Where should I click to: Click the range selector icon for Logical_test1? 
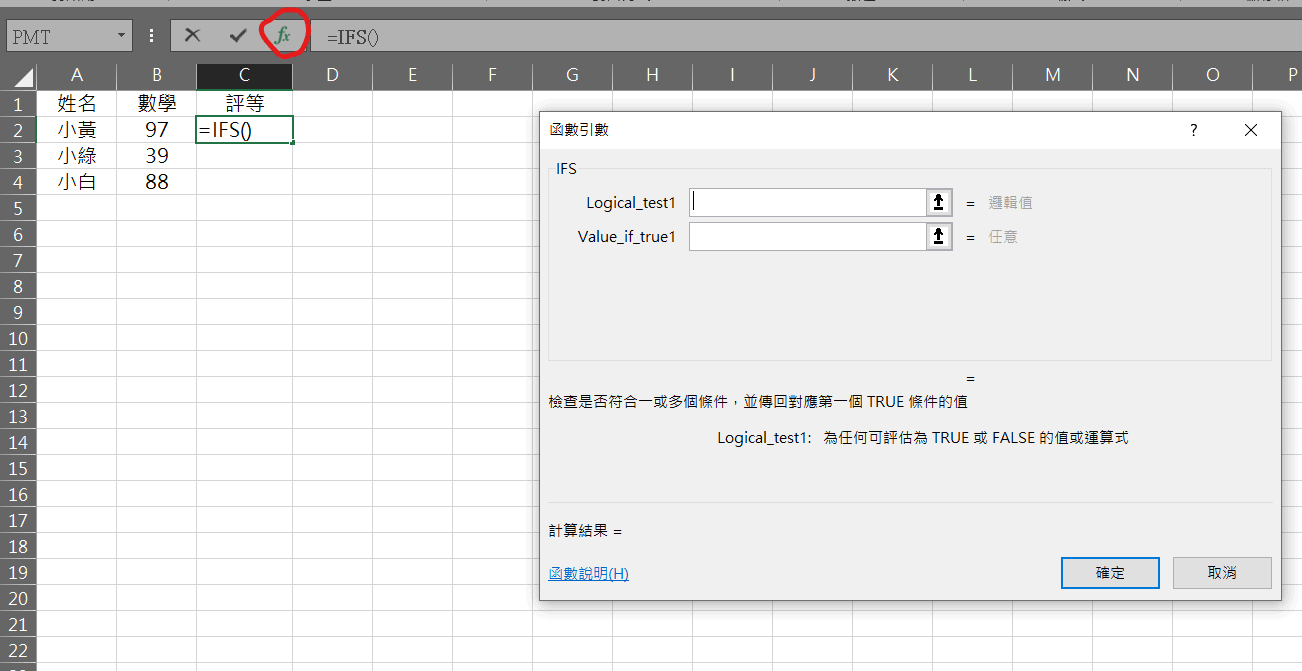(x=938, y=202)
